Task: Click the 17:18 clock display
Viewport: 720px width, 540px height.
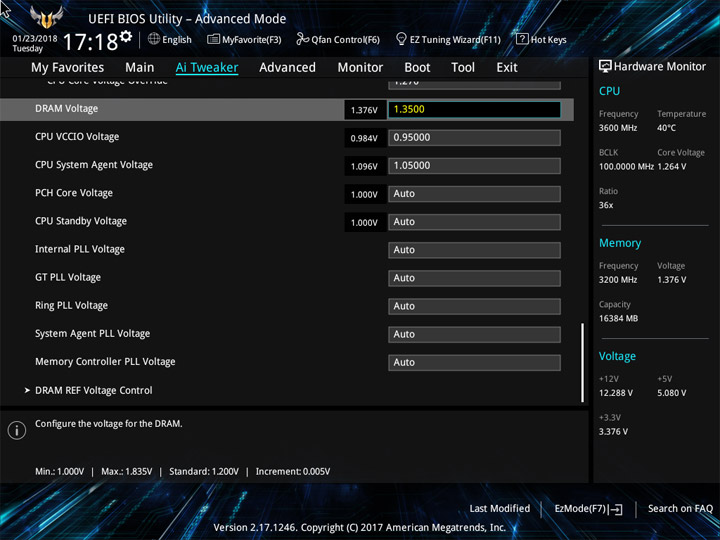Action: click(90, 42)
